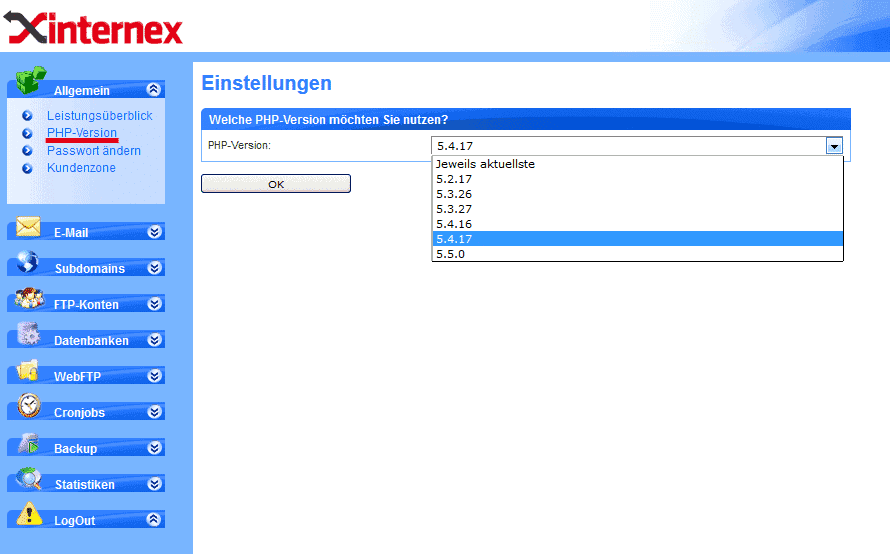Viewport: 890px width, 554px height.
Task: Close the PHP-Version dropdown arrow
Action: coord(834,146)
